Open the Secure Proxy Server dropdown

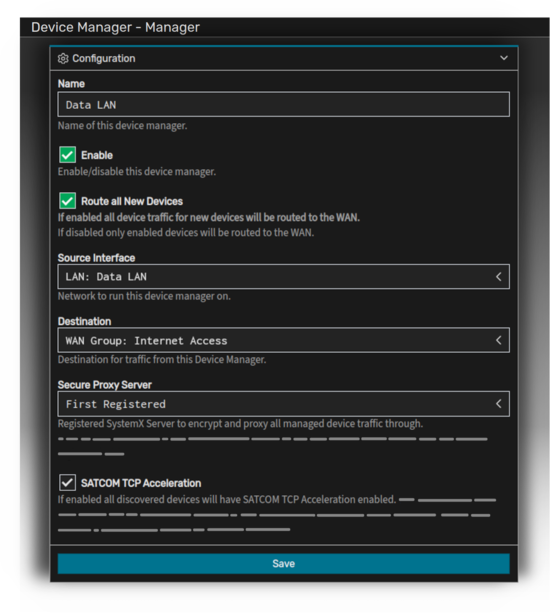click(x=283, y=404)
